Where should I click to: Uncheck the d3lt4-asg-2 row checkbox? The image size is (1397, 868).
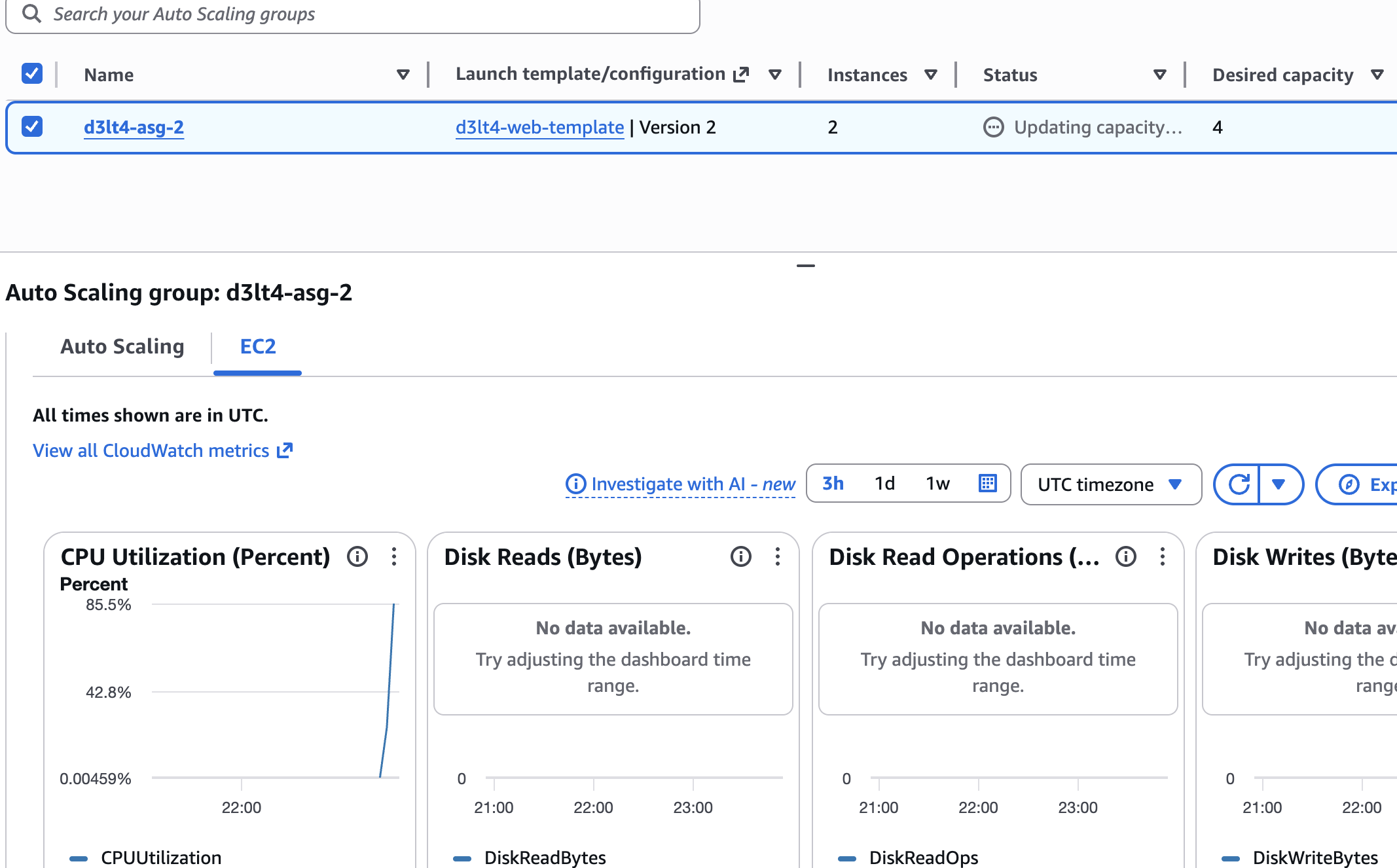pyautogui.click(x=32, y=126)
